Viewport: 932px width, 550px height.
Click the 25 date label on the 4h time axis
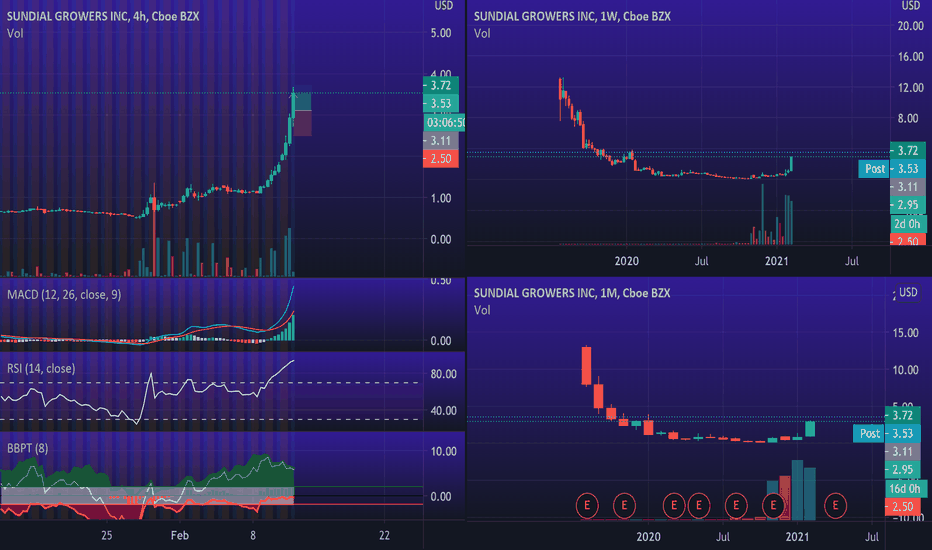click(x=106, y=535)
